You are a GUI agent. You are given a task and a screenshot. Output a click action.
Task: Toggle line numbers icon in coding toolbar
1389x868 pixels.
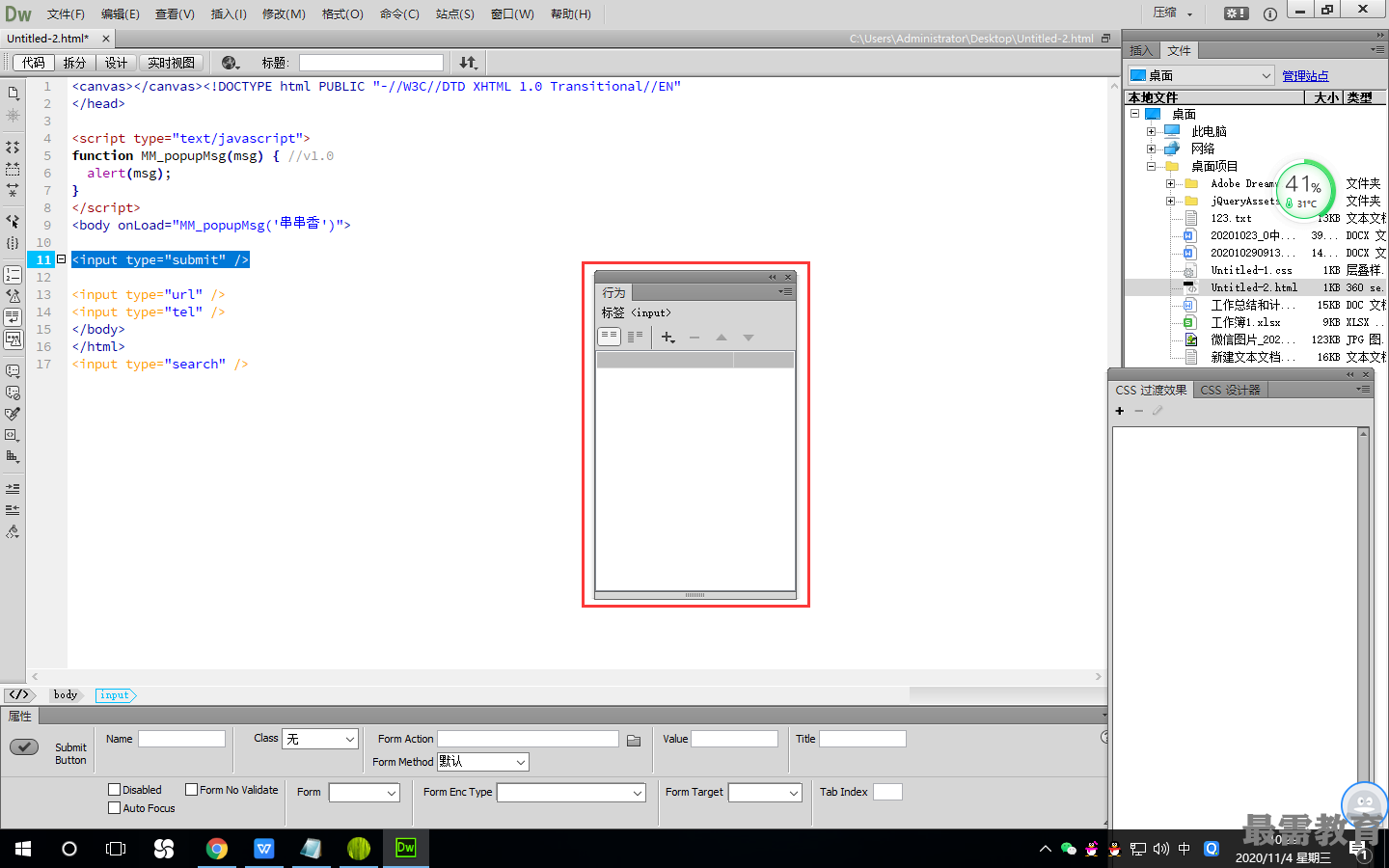coord(13,275)
